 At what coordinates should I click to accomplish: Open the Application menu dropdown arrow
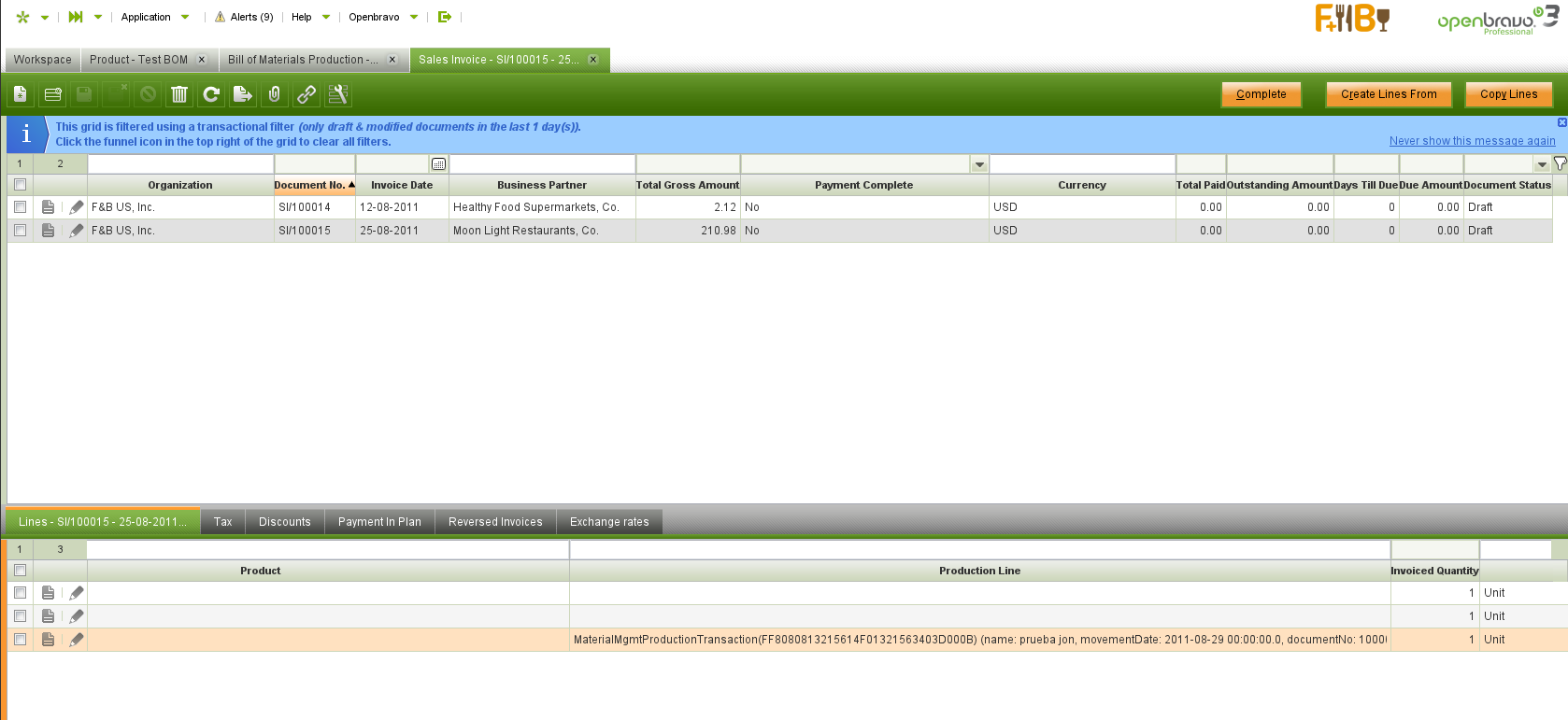pyautogui.click(x=185, y=17)
